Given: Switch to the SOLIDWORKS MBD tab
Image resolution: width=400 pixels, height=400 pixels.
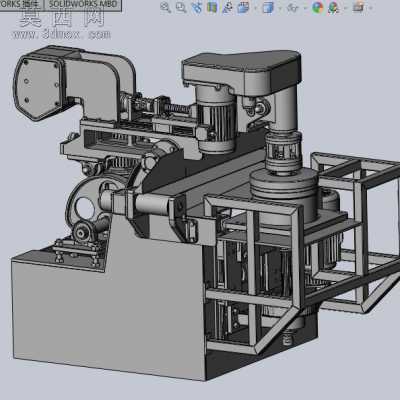Looking at the screenshot, I should pyautogui.click(x=83, y=4).
